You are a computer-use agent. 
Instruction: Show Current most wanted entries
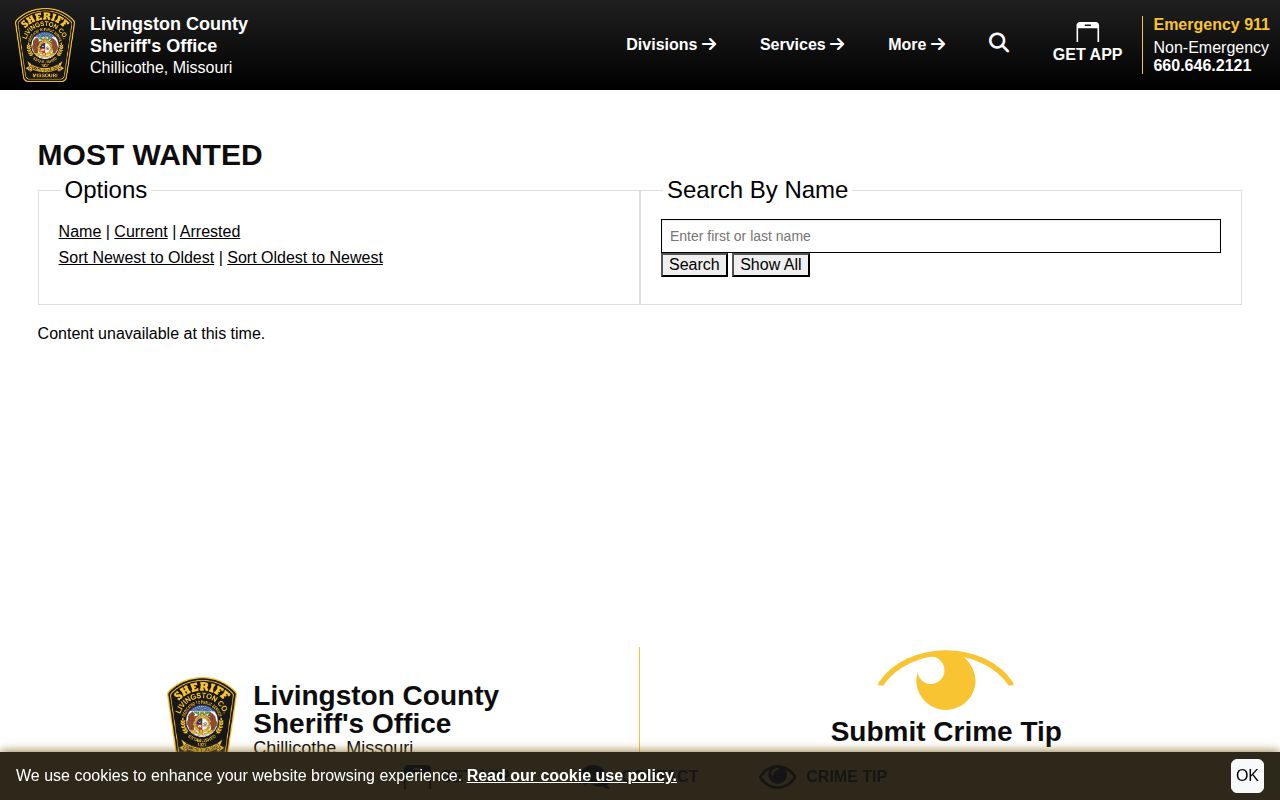pyautogui.click(x=141, y=231)
